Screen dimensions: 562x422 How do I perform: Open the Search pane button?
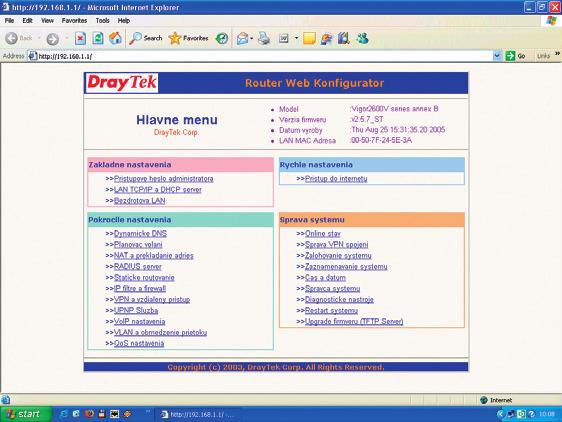coord(146,38)
